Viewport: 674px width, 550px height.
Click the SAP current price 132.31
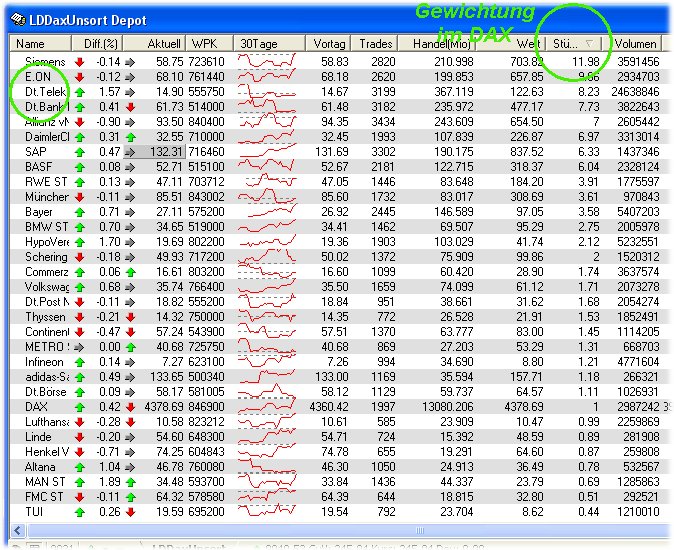click(167, 152)
